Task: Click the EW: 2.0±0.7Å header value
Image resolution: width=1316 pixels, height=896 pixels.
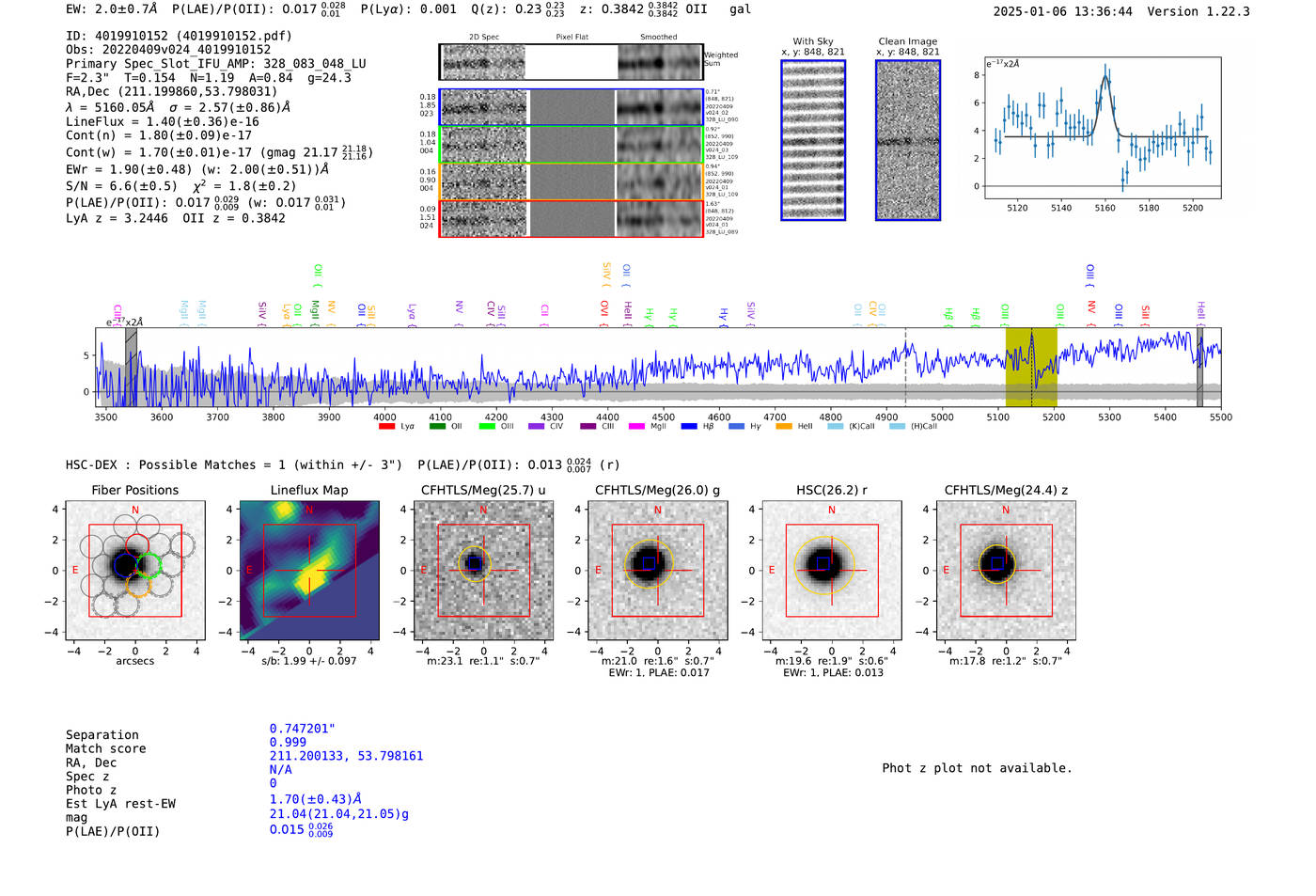Action: (x=112, y=8)
